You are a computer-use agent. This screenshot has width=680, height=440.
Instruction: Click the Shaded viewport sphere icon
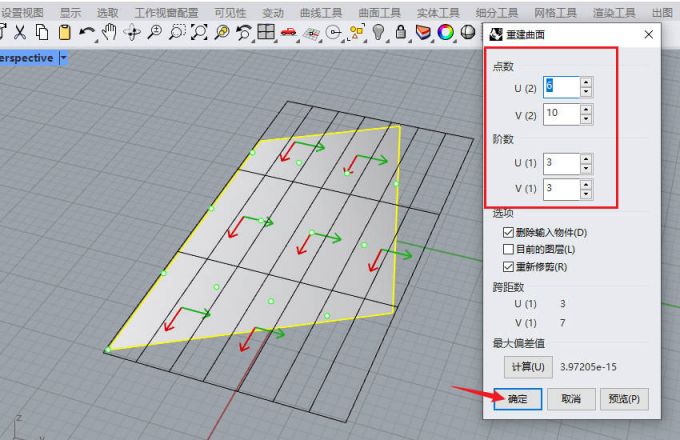pyautogui.click(x=468, y=32)
